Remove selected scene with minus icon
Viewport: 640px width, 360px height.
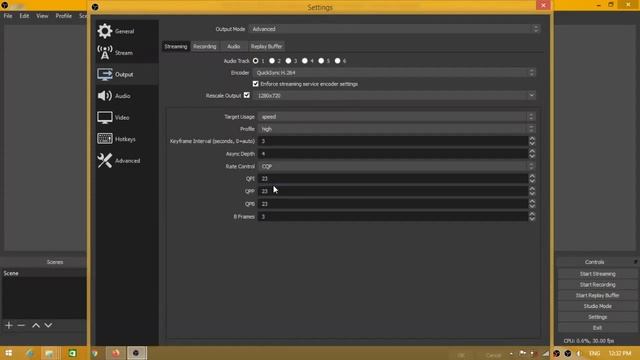[x=21, y=325]
